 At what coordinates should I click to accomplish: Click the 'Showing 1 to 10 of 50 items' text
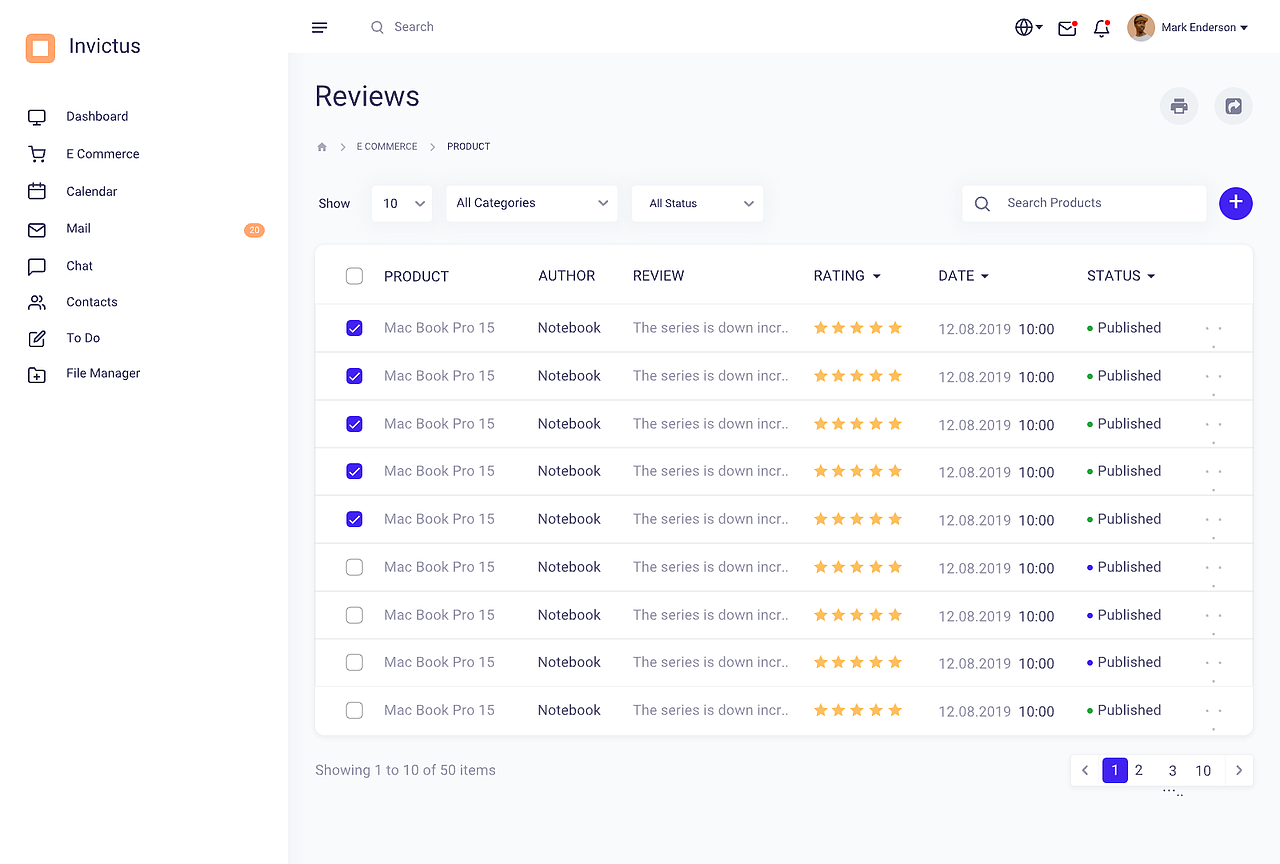[x=405, y=770]
